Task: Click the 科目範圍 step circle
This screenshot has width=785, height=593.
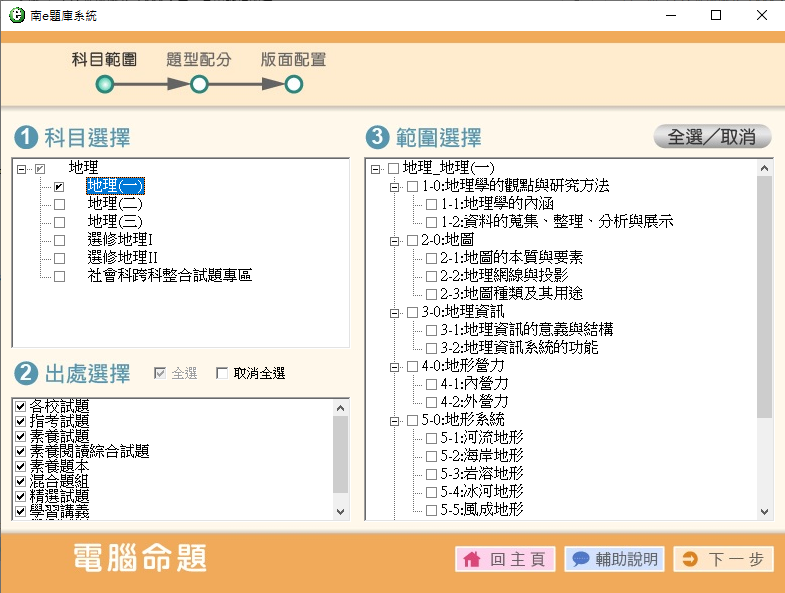Action: point(104,85)
